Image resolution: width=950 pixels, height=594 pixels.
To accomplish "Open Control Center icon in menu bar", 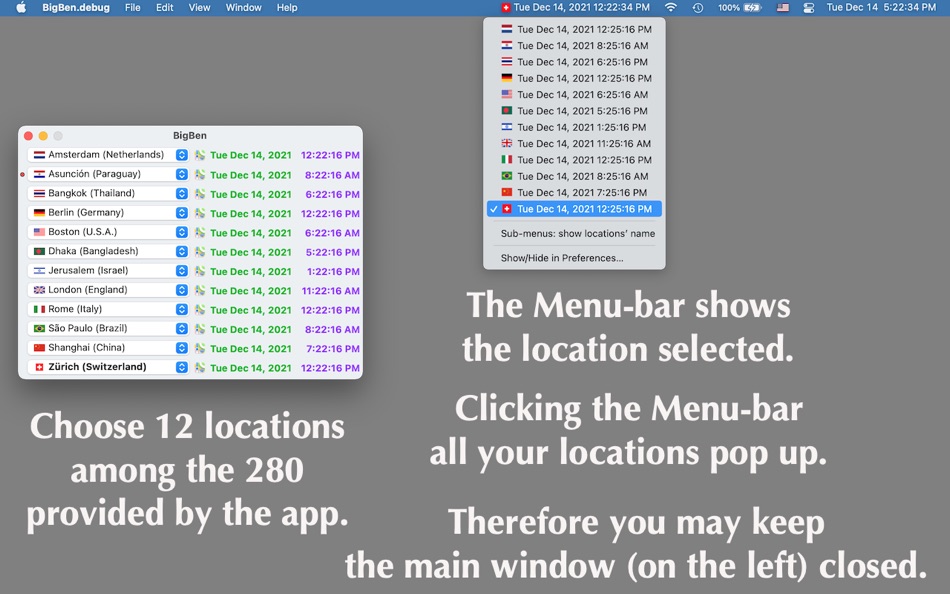I will click(808, 8).
